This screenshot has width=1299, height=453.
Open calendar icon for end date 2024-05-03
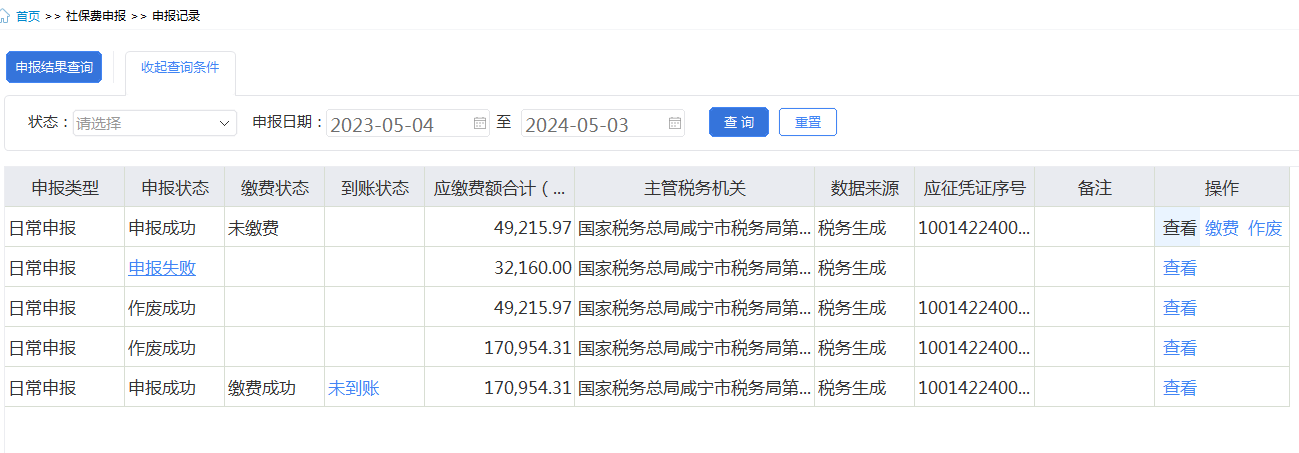[x=675, y=123]
